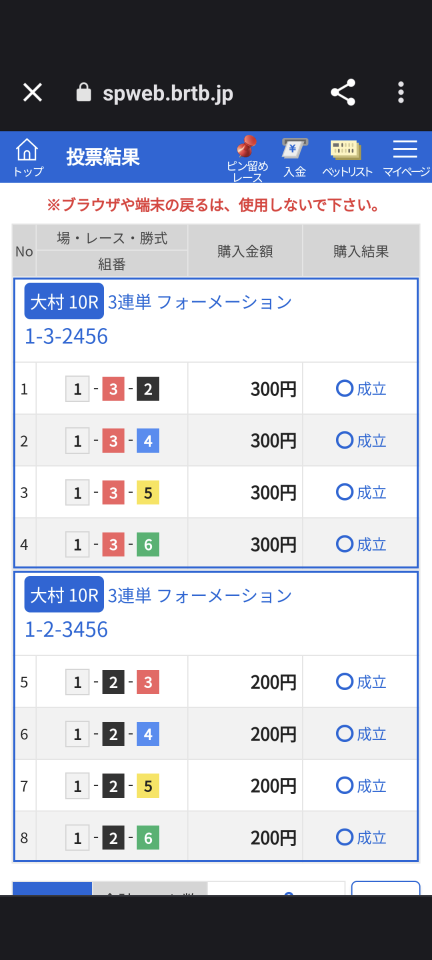The height and width of the screenshot is (960, 432).
Task: Tap 成立 circle icon in row 1
Action: (x=345, y=388)
